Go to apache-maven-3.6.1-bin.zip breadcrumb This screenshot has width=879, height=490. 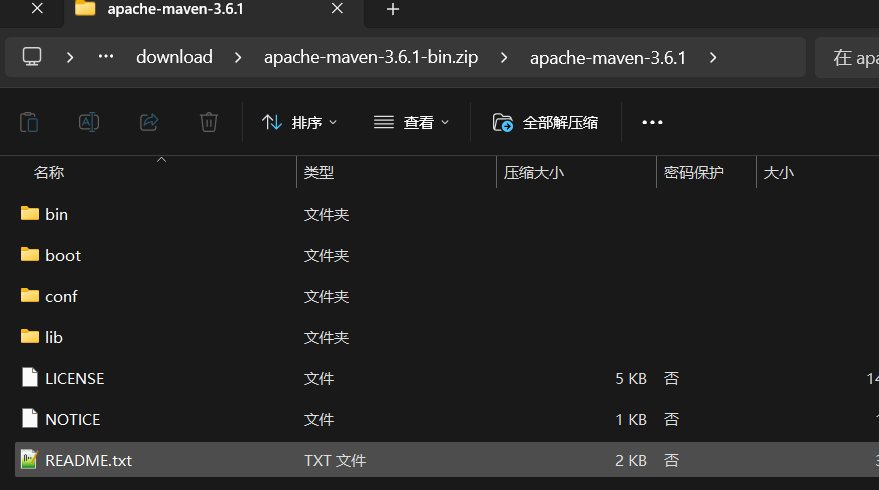pos(371,57)
